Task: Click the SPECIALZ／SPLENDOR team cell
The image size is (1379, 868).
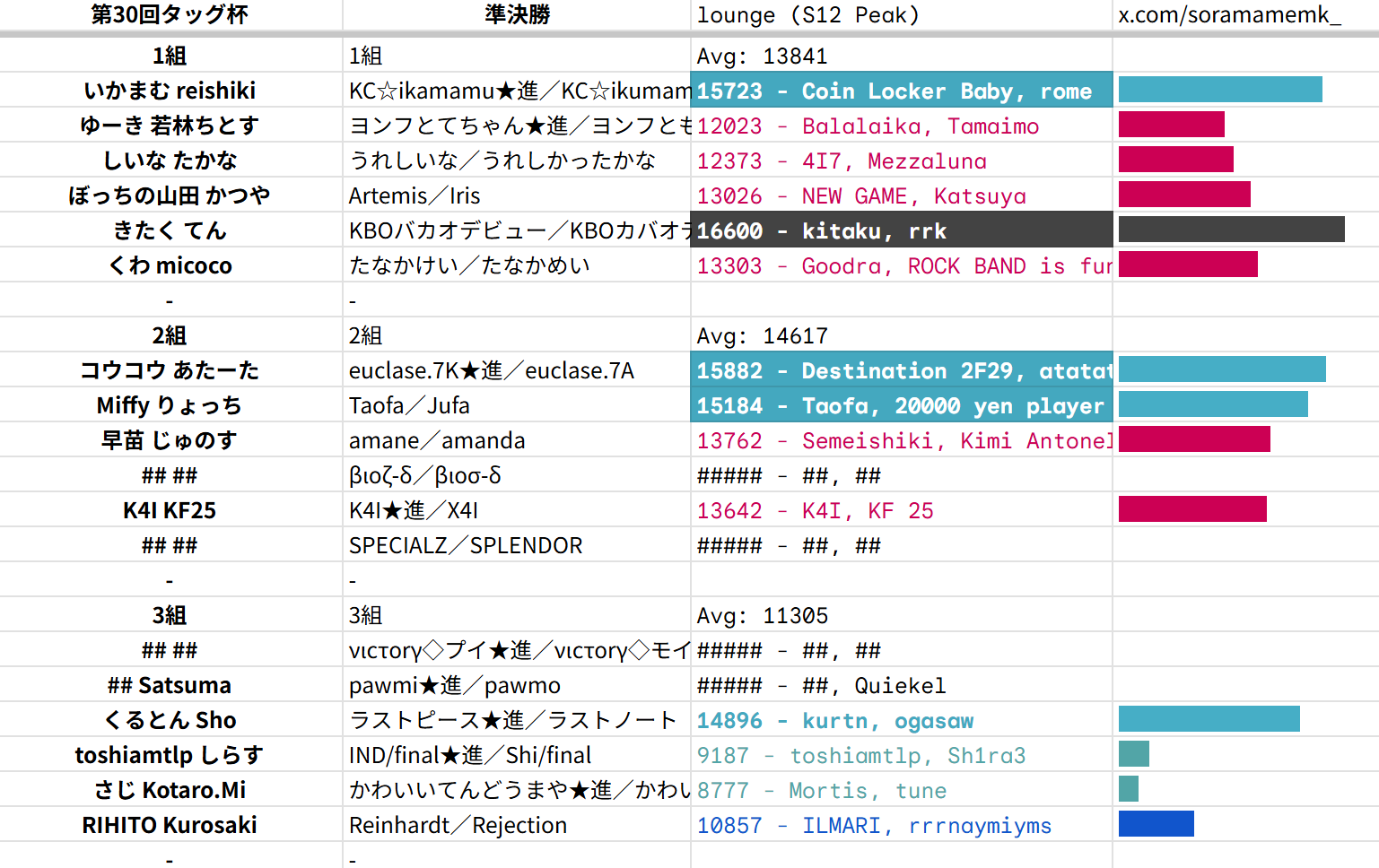Action: [517, 545]
